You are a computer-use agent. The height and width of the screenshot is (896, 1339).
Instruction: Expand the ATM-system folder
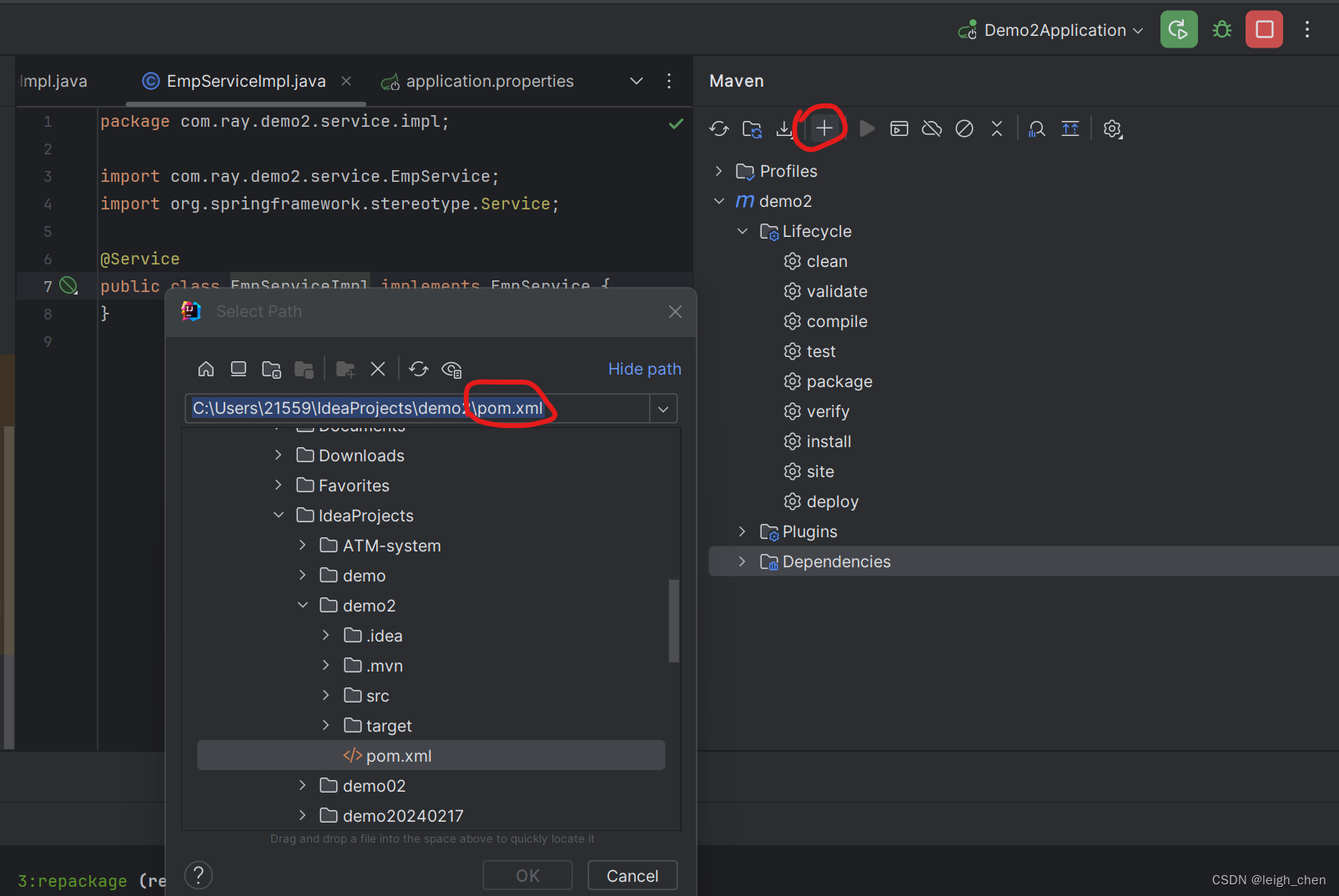[x=303, y=546]
